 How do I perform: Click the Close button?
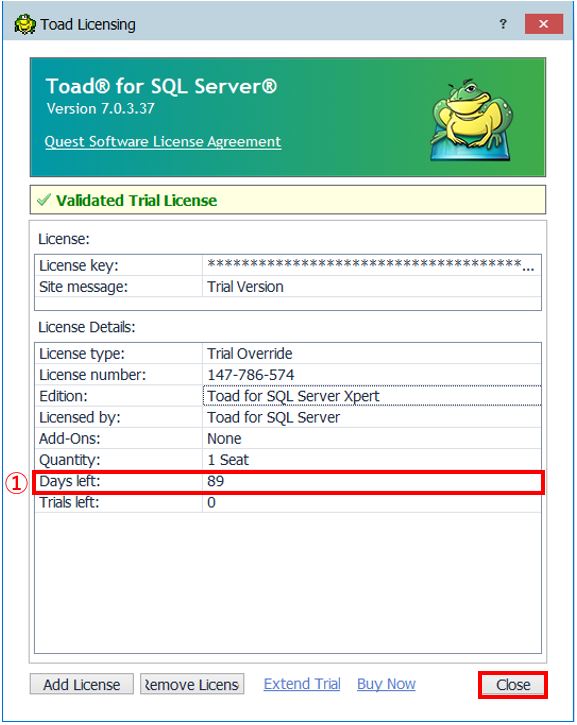click(x=513, y=685)
